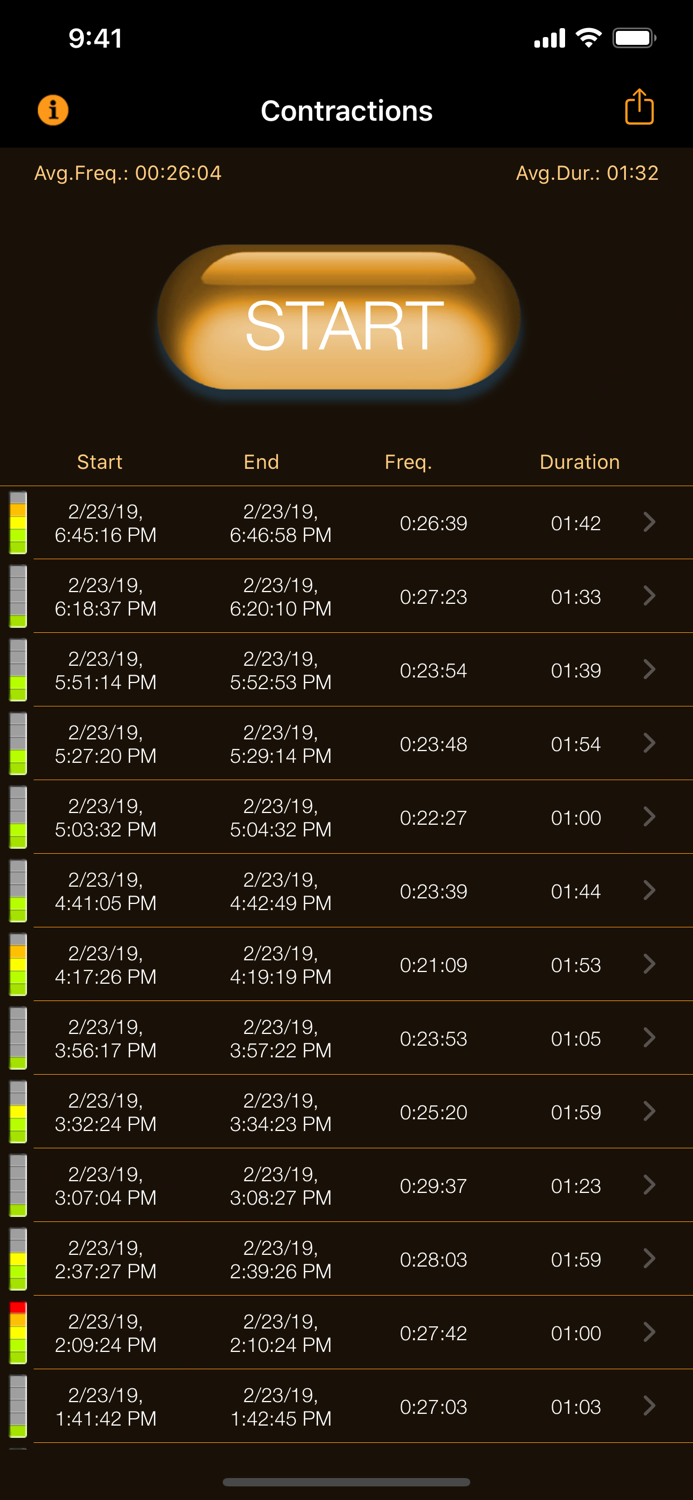Tap the Freq. column header
The width and height of the screenshot is (693, 1500).
coord(408,461)
